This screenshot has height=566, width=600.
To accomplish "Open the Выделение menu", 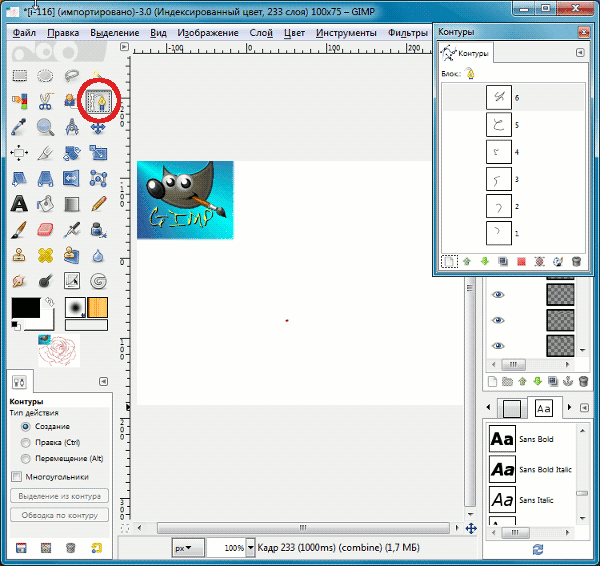I will 114,33.
